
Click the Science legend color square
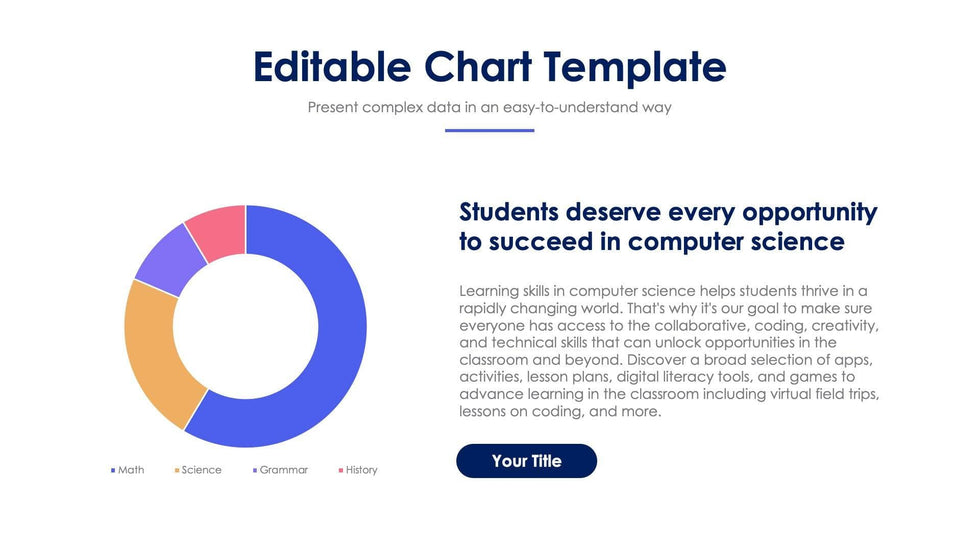[177, 470]
